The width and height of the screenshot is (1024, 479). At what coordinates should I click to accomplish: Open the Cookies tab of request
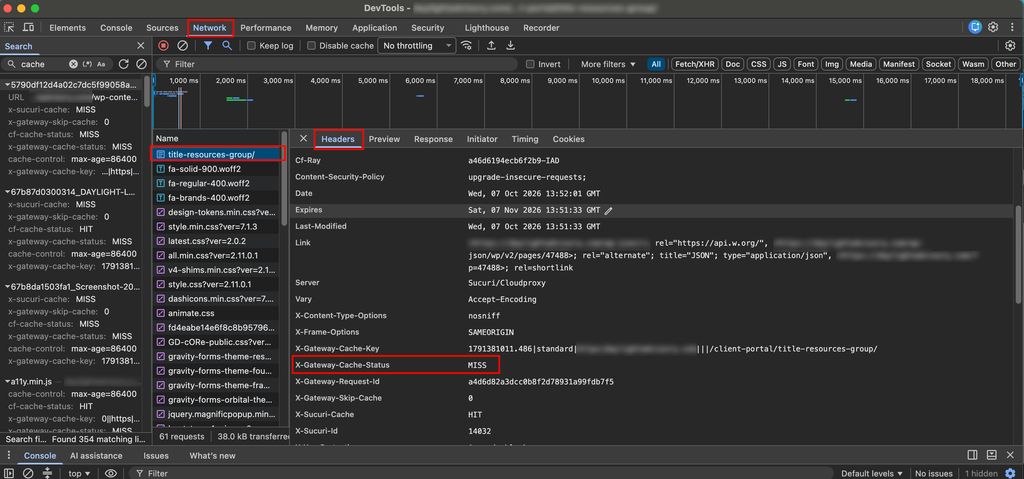pyautogui.click(x=568, y=139)
